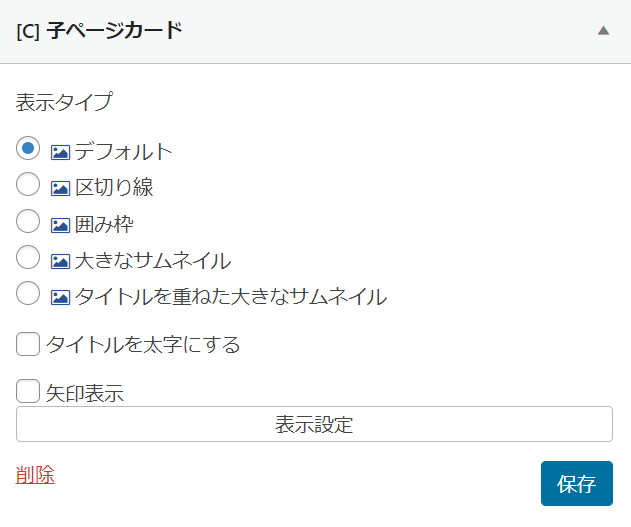Image resolution: width=631 pixels, height=527 pixels.
Task: Click the デフォルト label text
Action: [x=124, y=152]
